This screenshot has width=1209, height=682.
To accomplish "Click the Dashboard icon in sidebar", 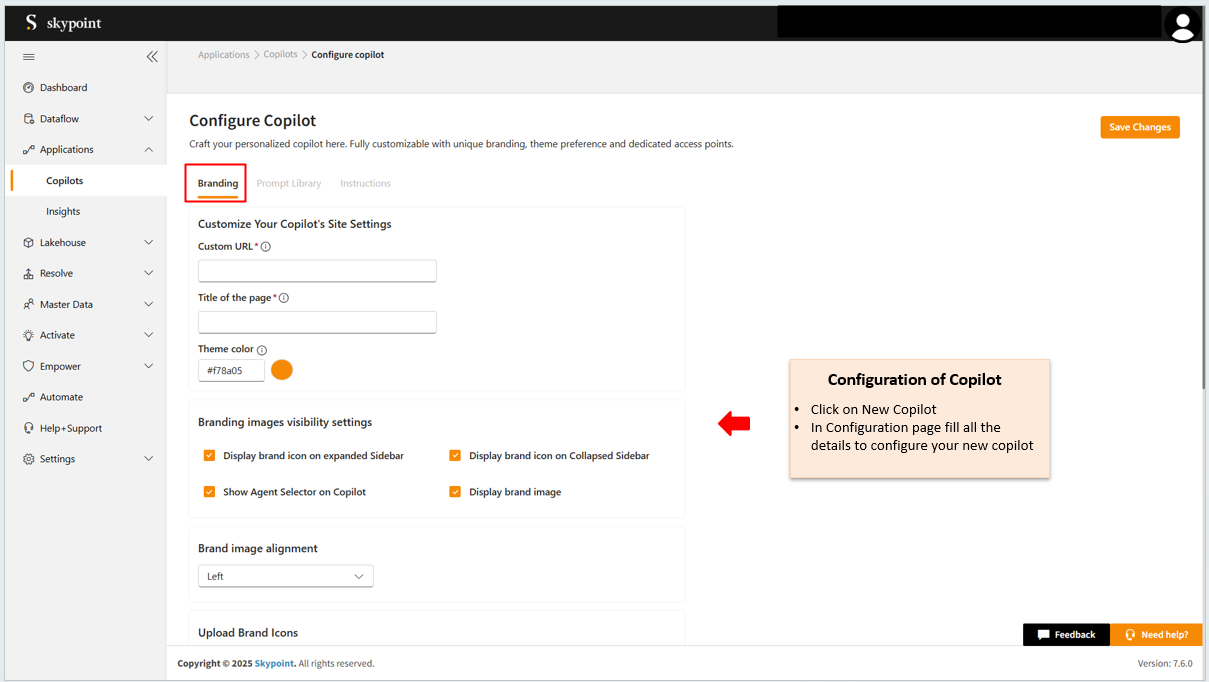I will pyautogui.click(x=29, y=88).
